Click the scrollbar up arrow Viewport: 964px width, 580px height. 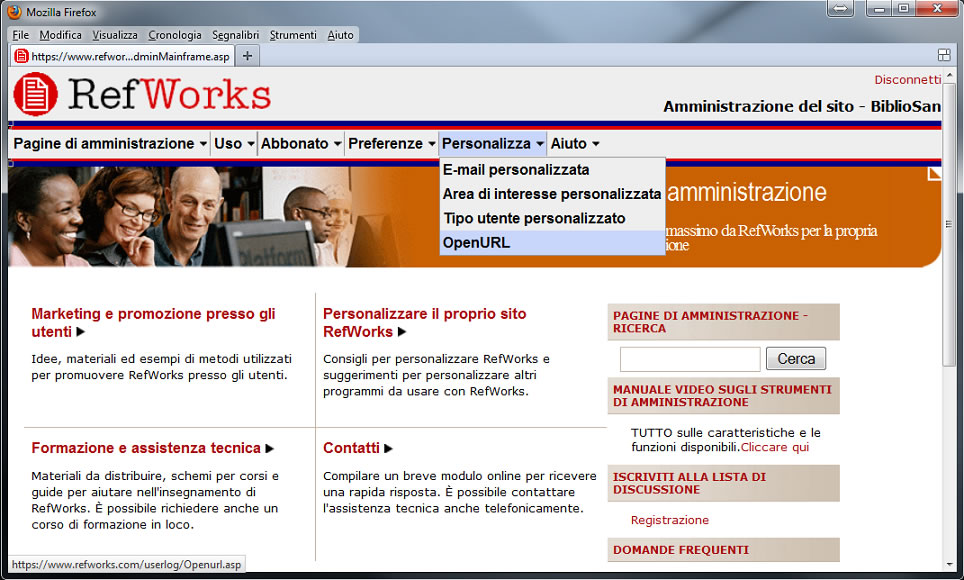949,76
